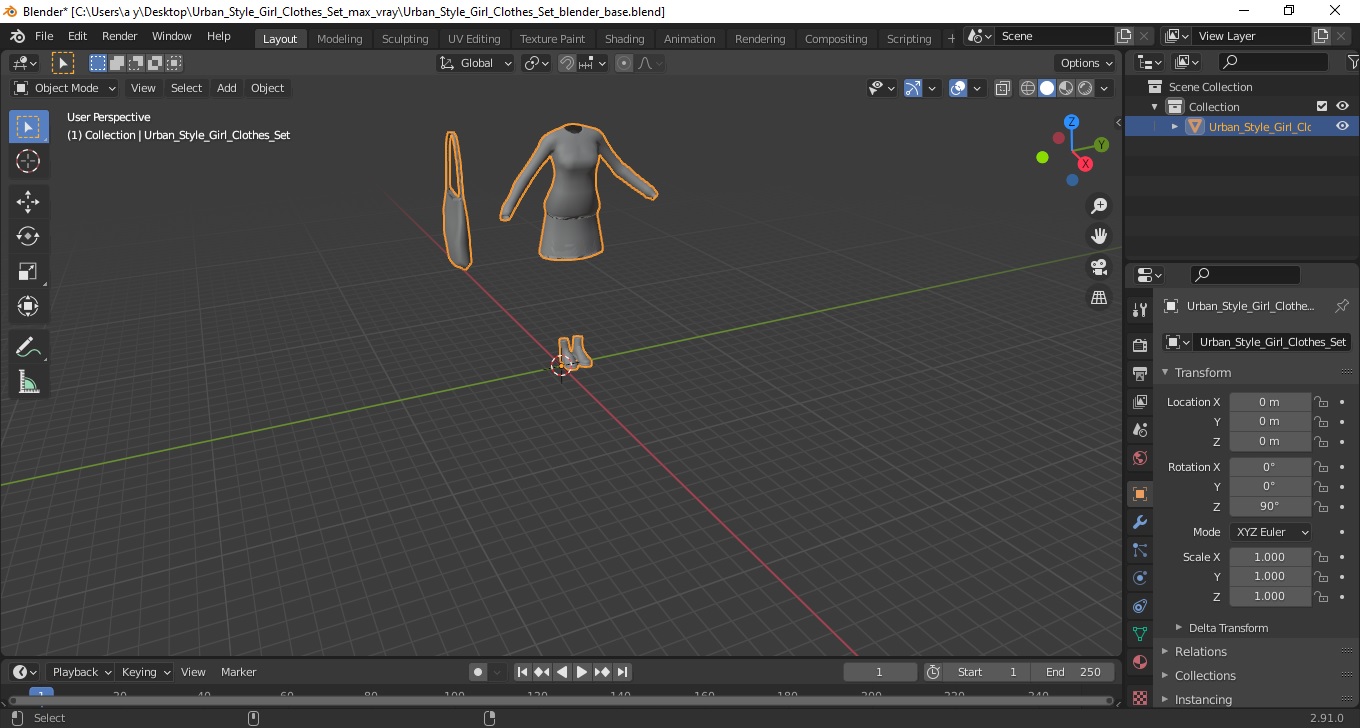Open the Object Data properties tab
This screenshot has width=1360, height=728.
(x=1140, y=634)
